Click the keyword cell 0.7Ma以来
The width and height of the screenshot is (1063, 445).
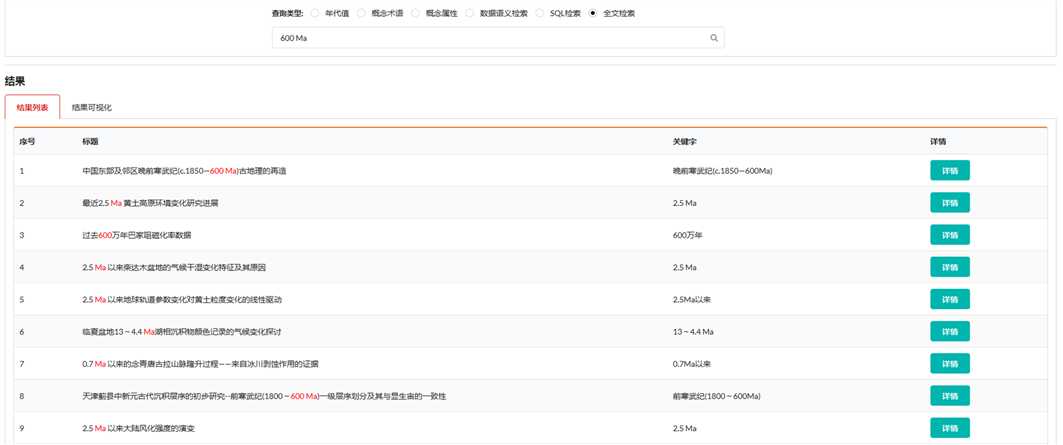coord(691,364)
